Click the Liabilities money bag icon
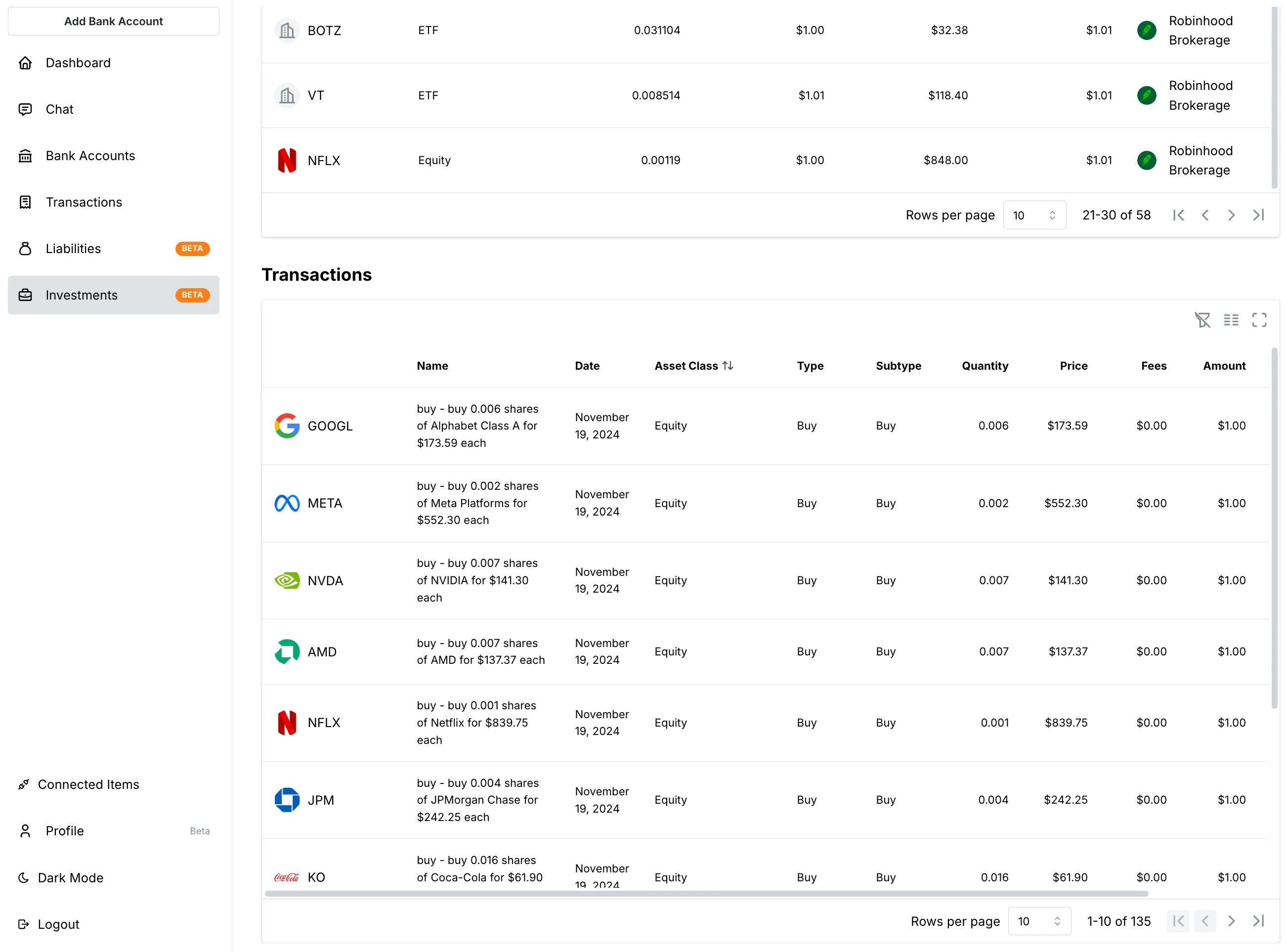 coord(25,249)
